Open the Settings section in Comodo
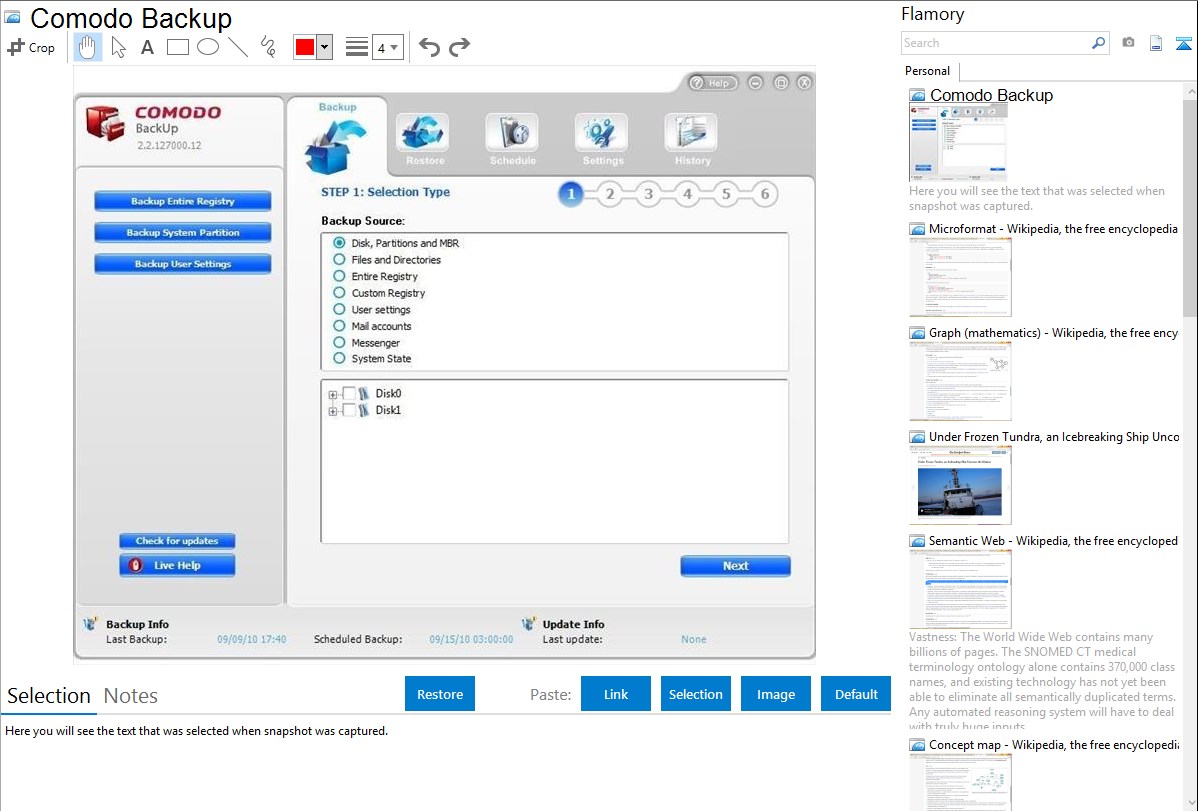The width and height of the screenshot is (1198, 811). coord(602,139)
